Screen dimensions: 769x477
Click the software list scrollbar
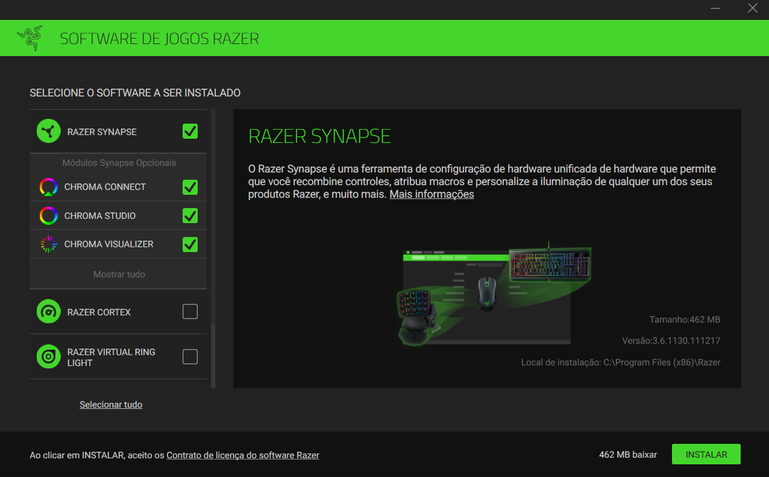pos(213,248)
